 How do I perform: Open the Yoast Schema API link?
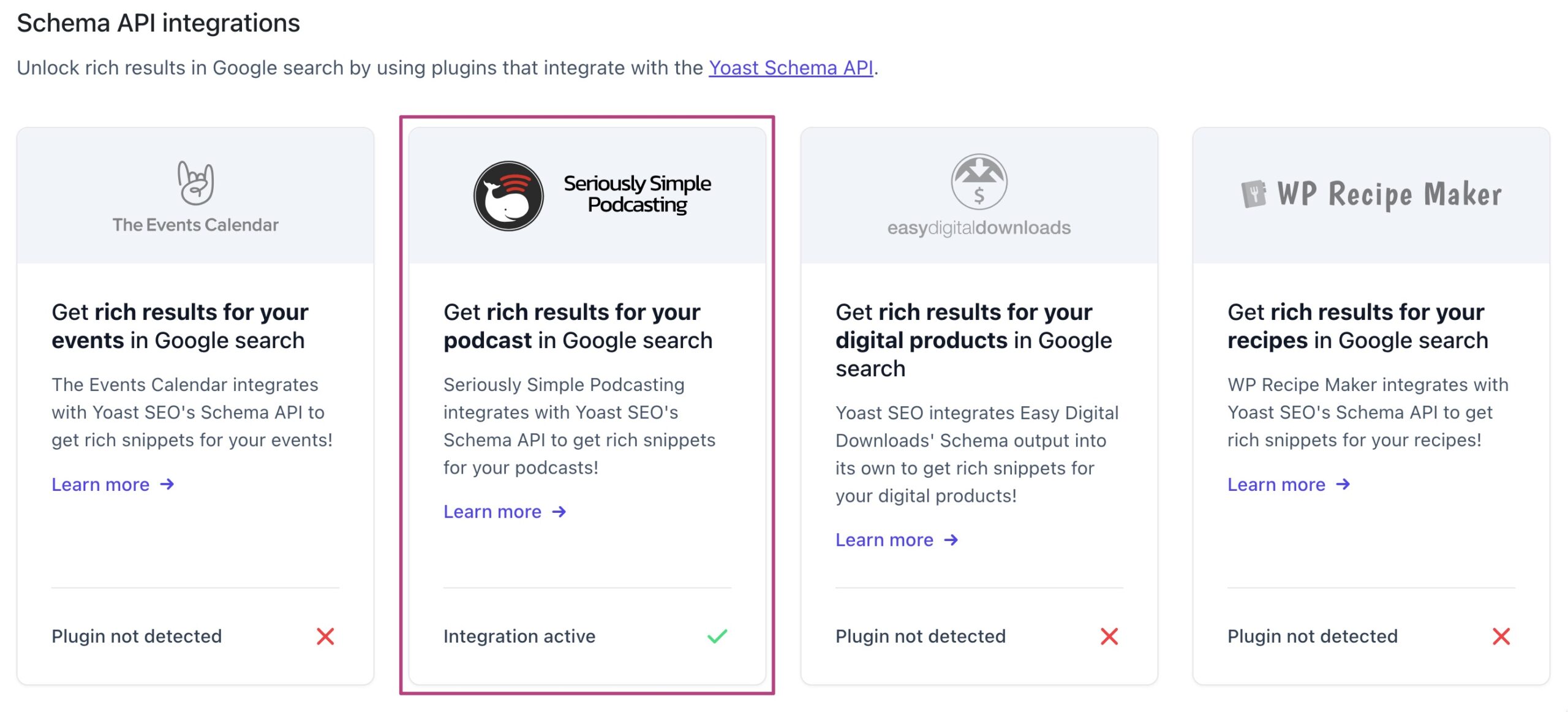click(791, 67)
